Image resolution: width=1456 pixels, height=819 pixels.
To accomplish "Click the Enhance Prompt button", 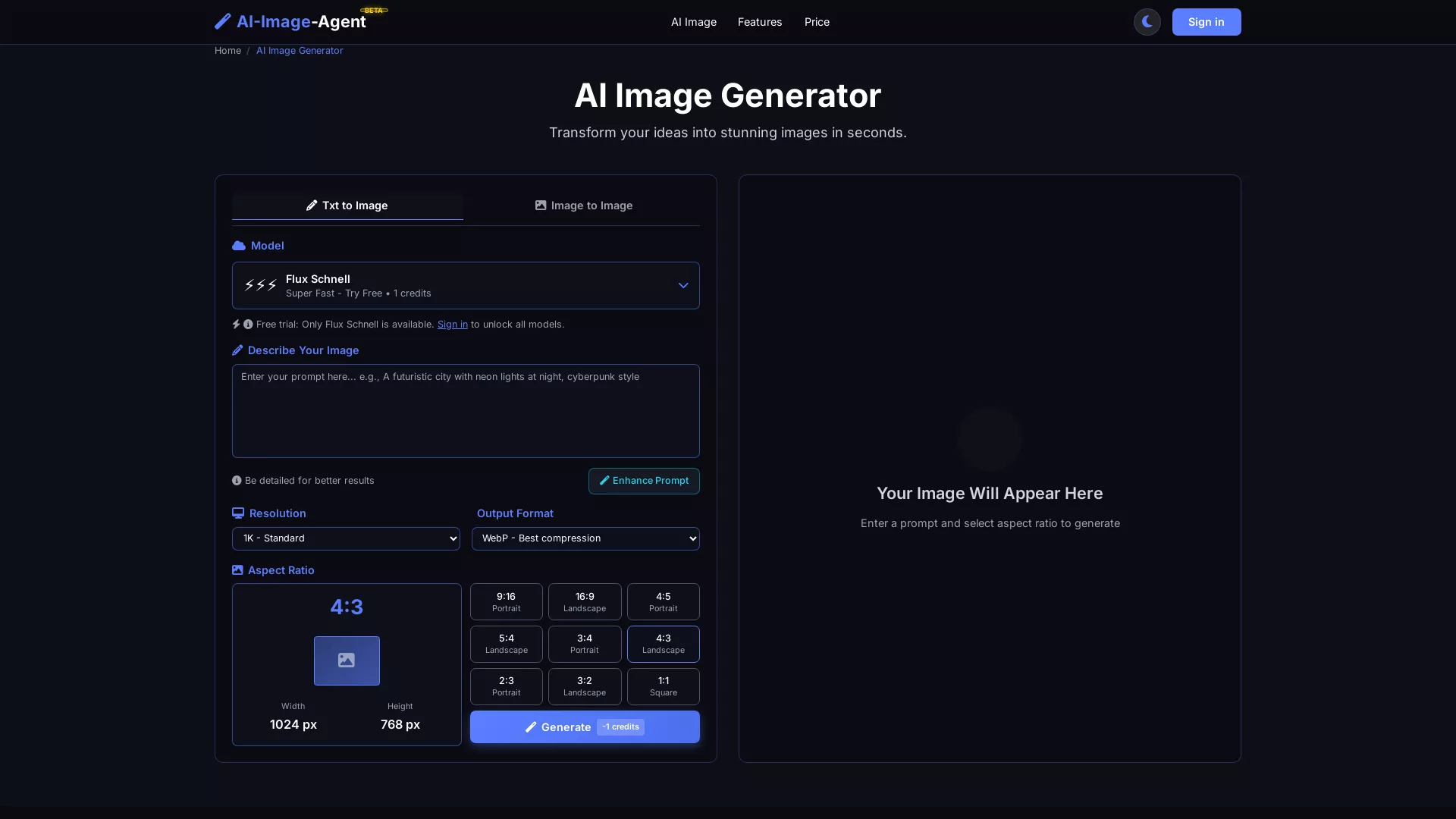I will 643,481.
